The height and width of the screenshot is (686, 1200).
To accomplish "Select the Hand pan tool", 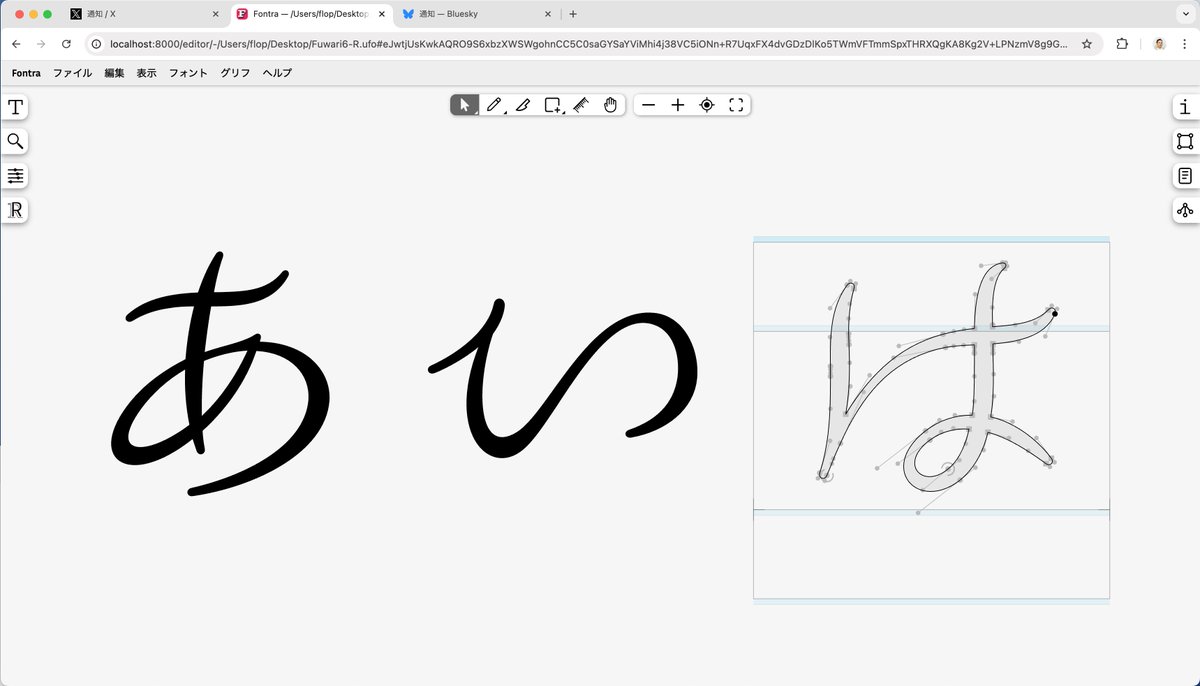I will (610, 105).
